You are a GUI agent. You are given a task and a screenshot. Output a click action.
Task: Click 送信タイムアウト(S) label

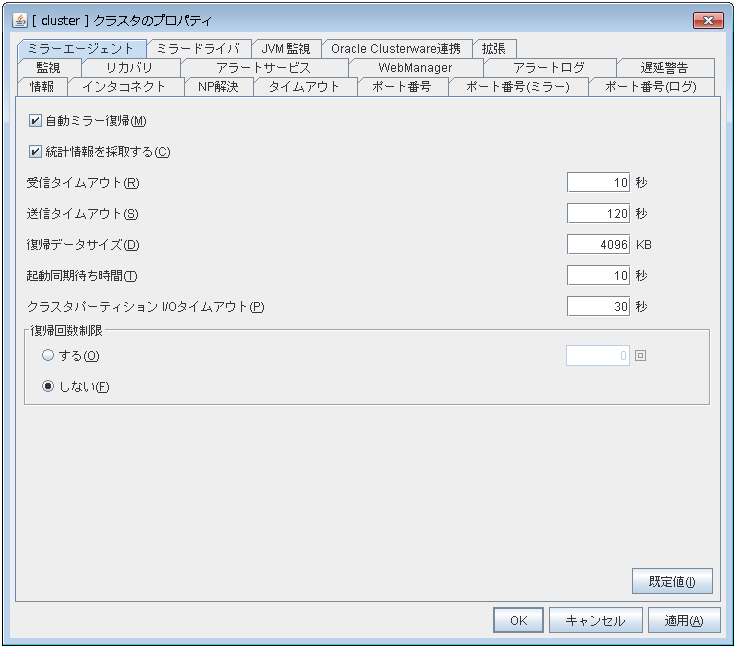[83, 213]
